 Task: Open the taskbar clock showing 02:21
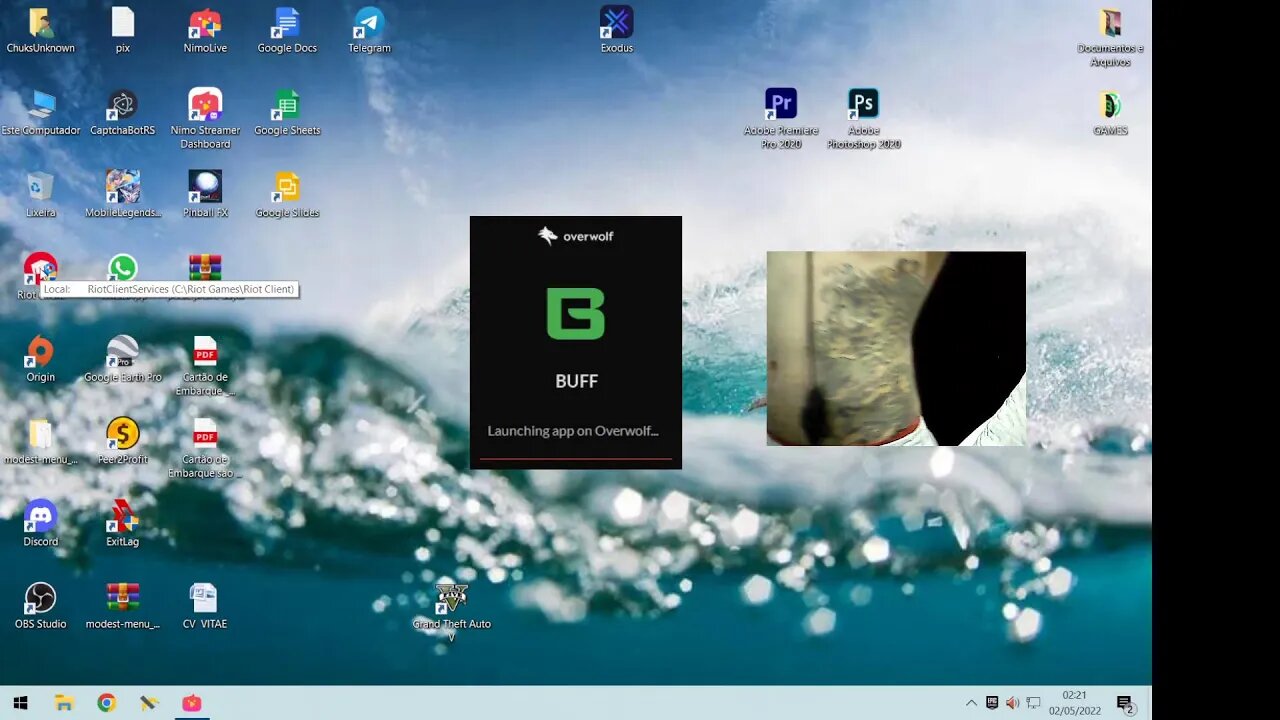[1074, 703]
